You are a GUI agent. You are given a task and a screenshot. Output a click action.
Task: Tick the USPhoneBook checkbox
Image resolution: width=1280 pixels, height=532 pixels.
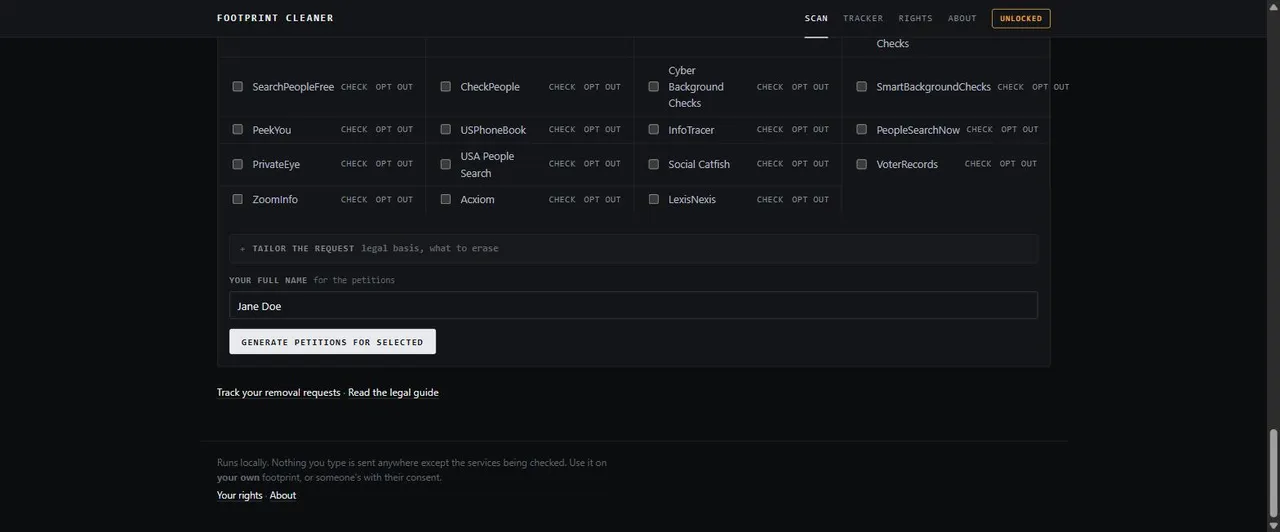click(446, 129)
